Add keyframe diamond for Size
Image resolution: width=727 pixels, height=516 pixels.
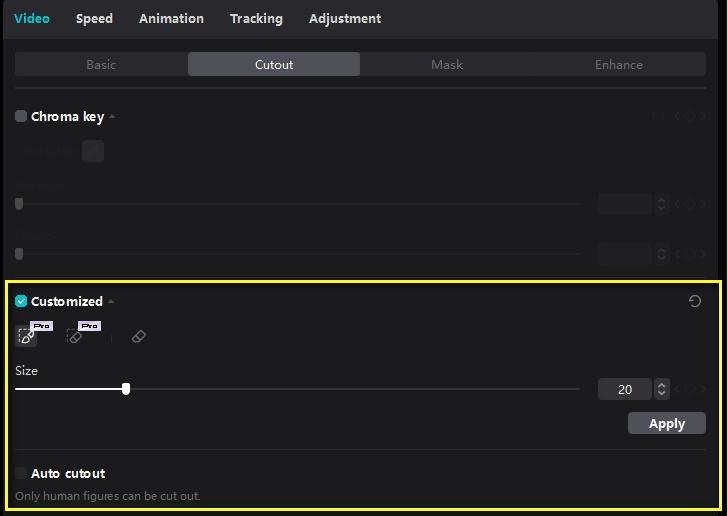point(690,389)
